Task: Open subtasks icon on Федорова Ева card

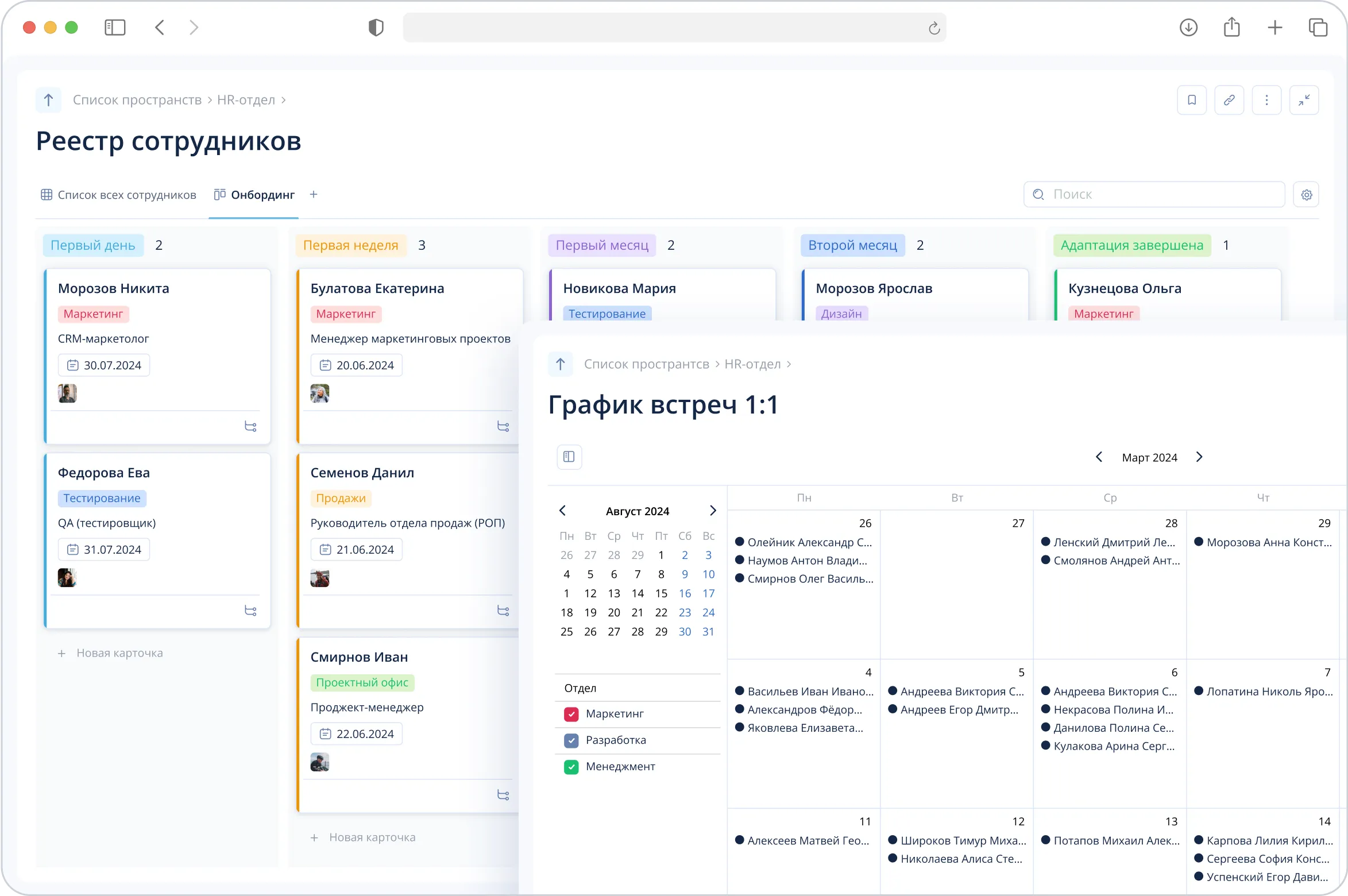Action: tap(250, 611)
